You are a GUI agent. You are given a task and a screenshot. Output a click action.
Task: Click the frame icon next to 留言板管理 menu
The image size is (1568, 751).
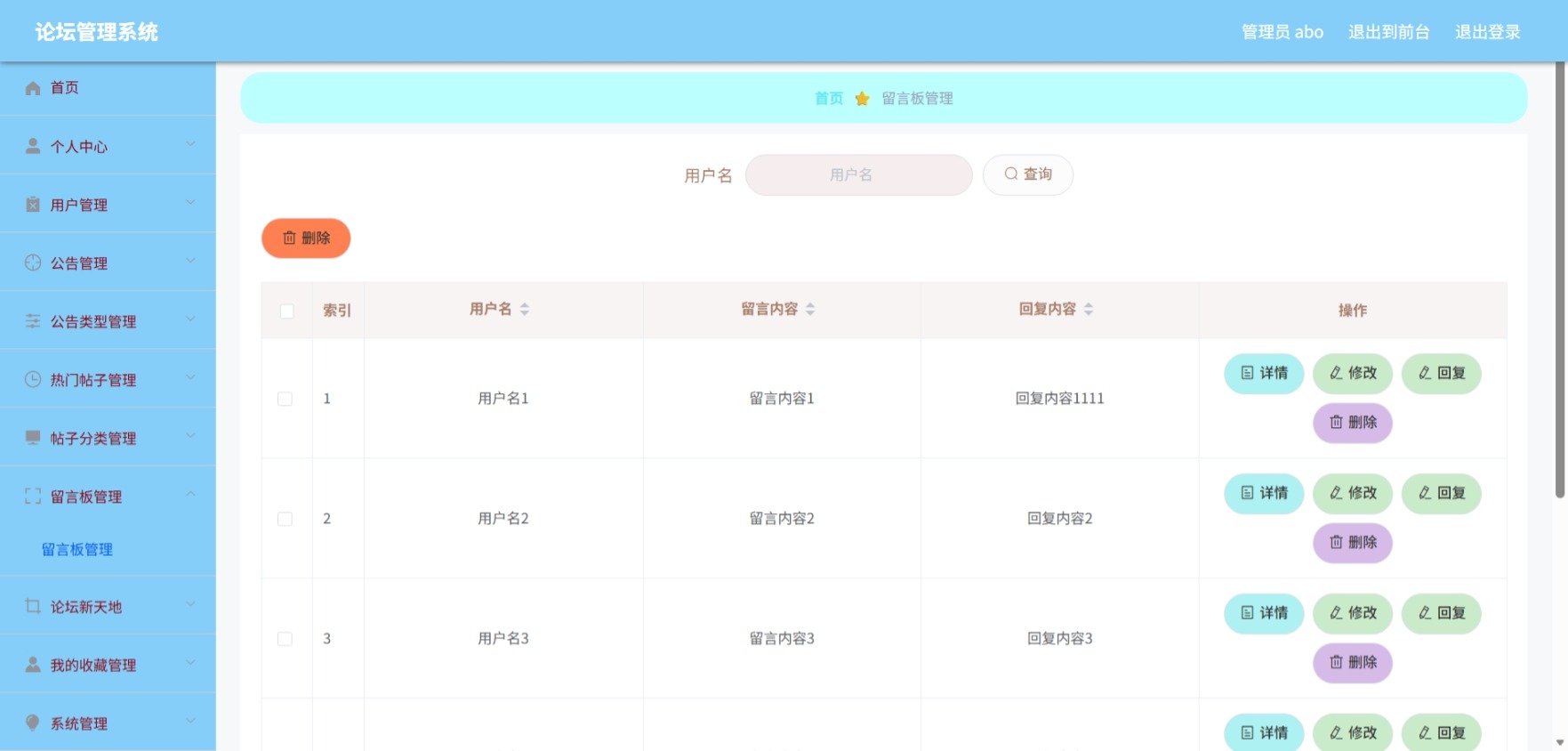point(33,497)
